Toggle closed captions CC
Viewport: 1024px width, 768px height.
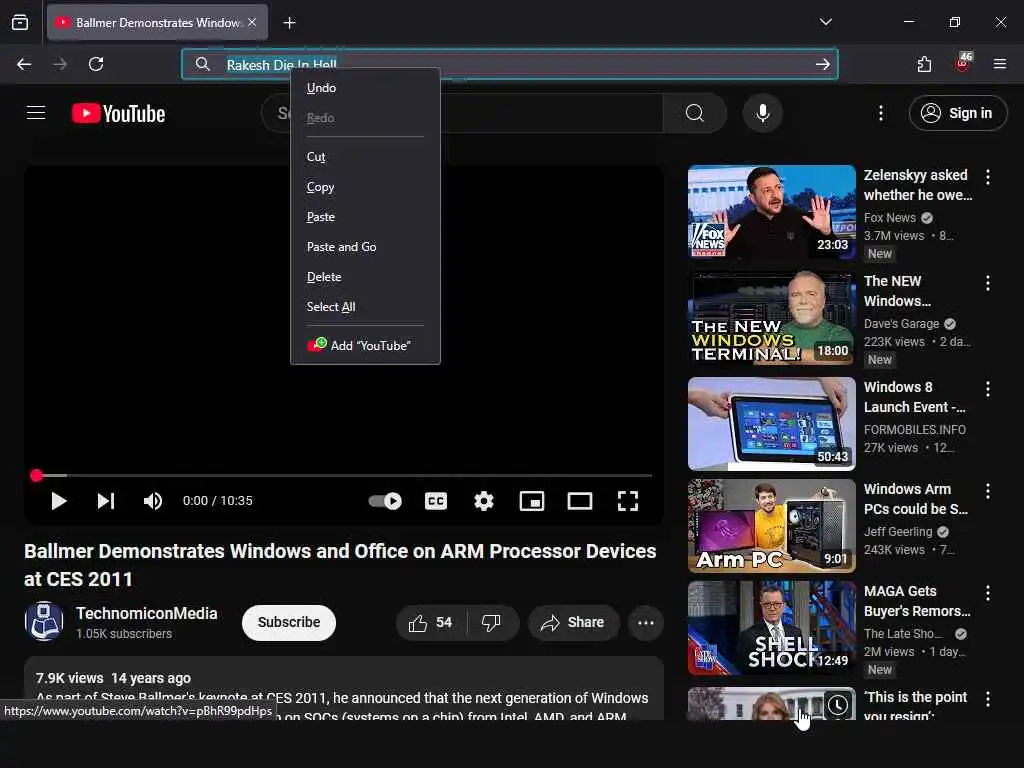(x=436, y=501)
